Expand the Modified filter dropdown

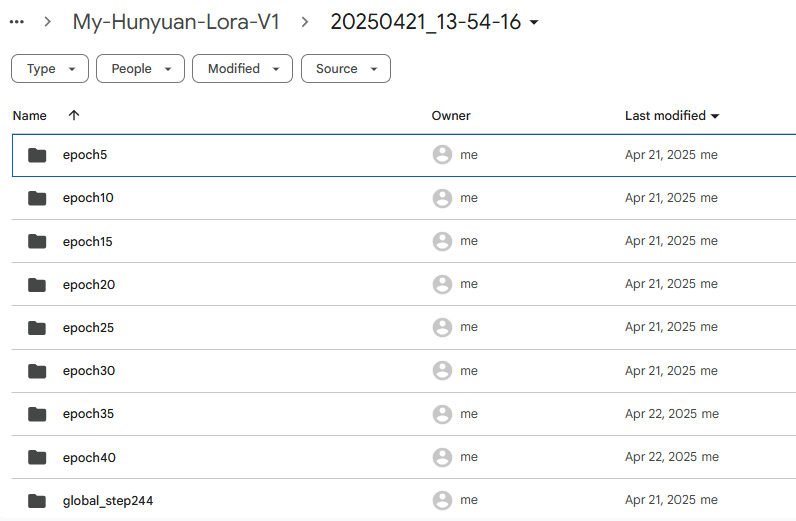pos(243,69)
